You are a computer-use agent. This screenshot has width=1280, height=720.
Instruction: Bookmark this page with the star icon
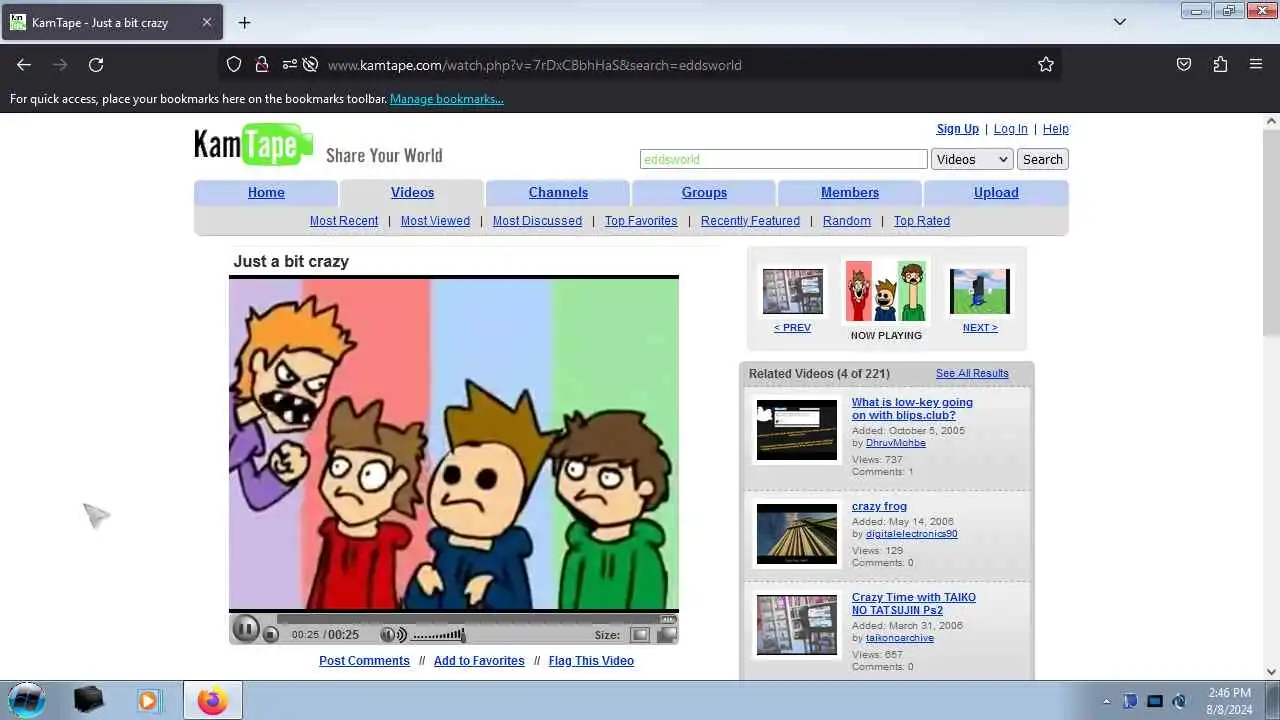click(x=1046, y=64)
